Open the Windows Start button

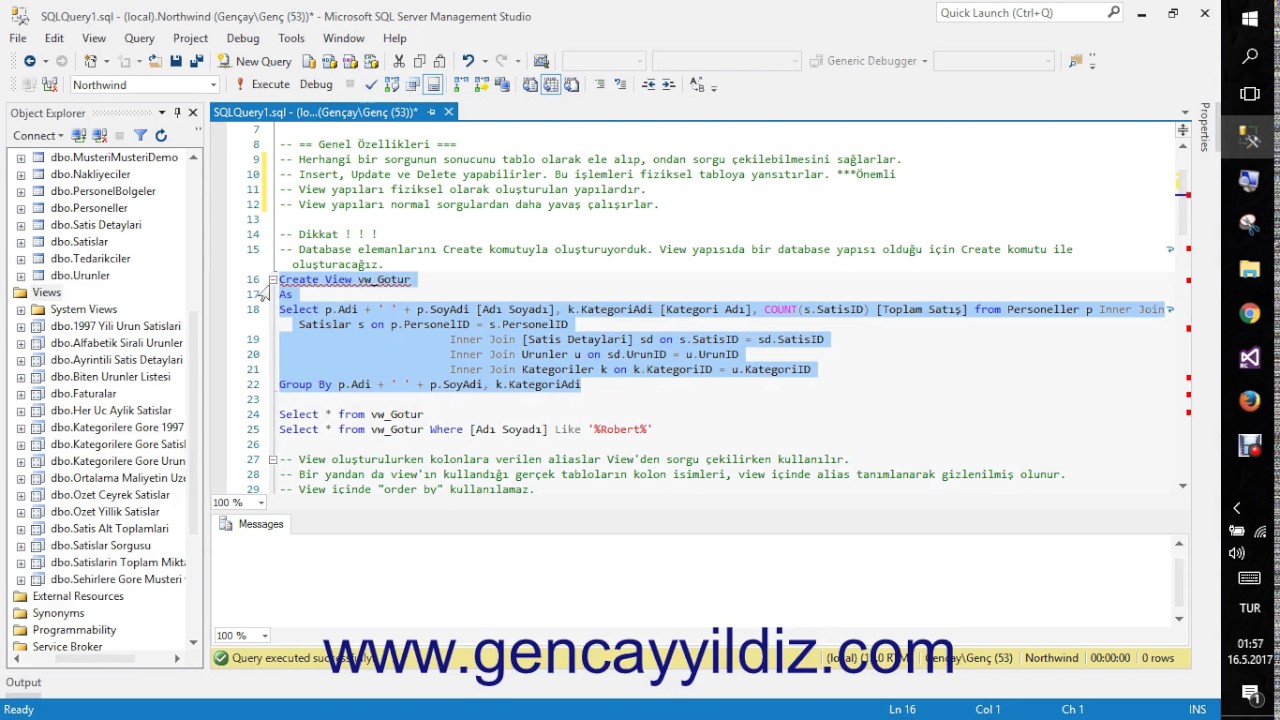pyautogui.click(x=1250, y=18)
